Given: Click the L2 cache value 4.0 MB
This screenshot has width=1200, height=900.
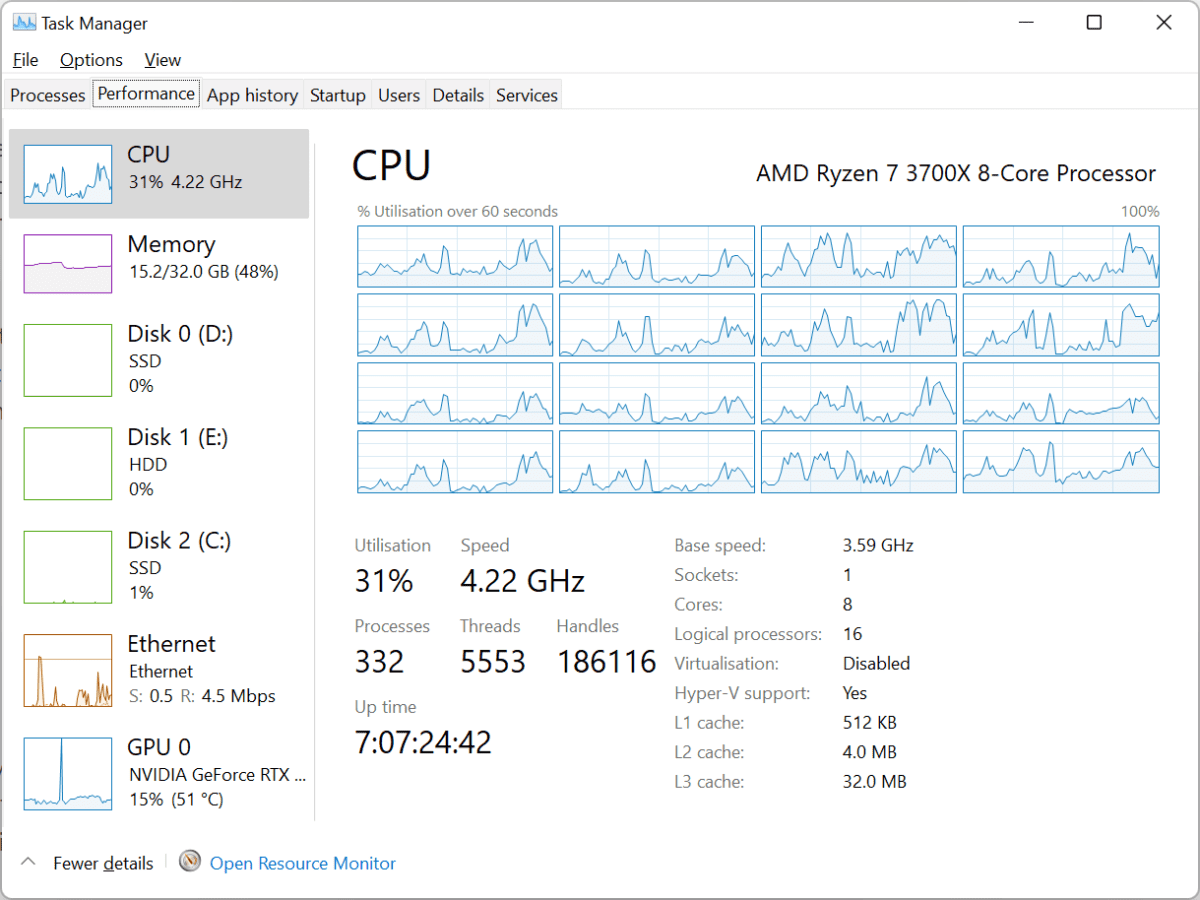Looking at the screenshot, I should [x=869, y=752].
